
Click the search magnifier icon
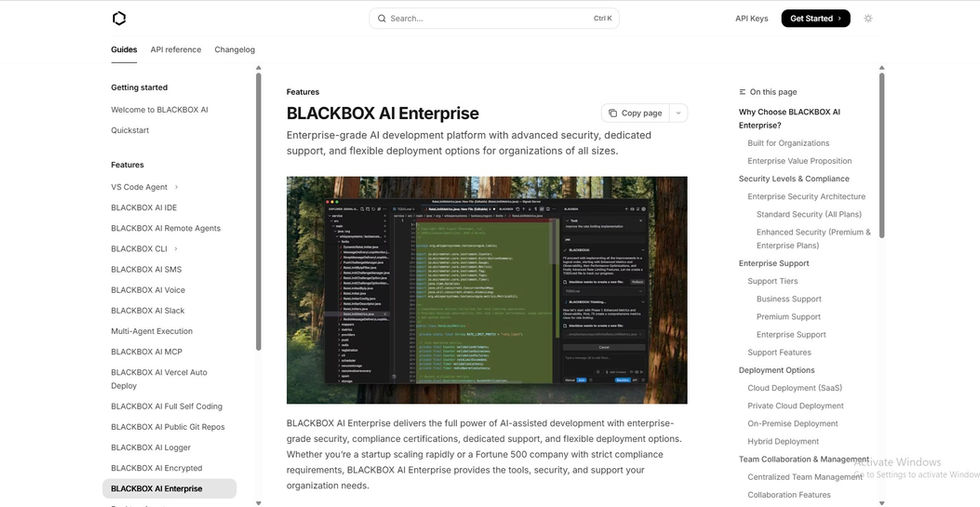click(x=381, y=19)
